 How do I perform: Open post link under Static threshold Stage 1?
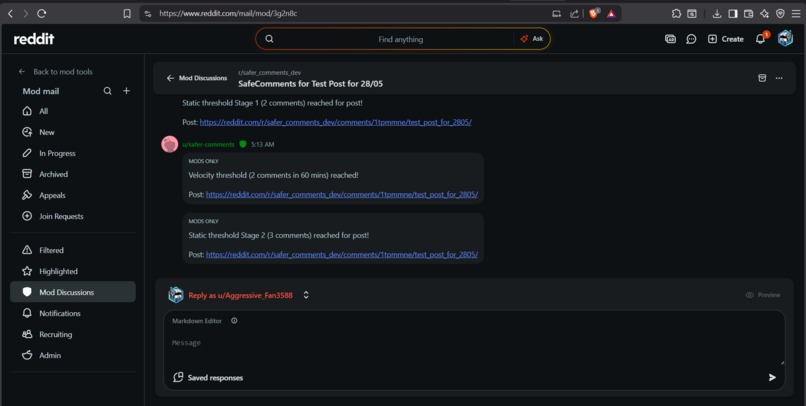pyautogui.click(x=336, y=122)
